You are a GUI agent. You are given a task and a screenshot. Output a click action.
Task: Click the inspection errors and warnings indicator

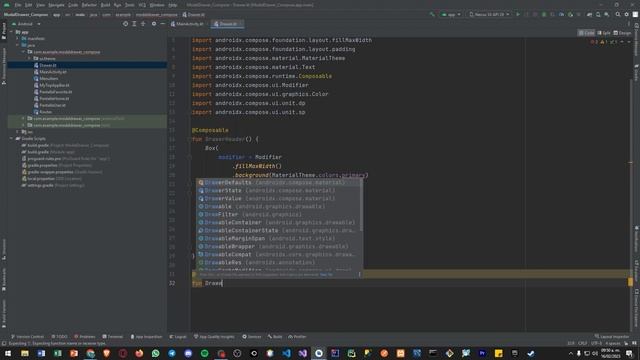[605, 42]
